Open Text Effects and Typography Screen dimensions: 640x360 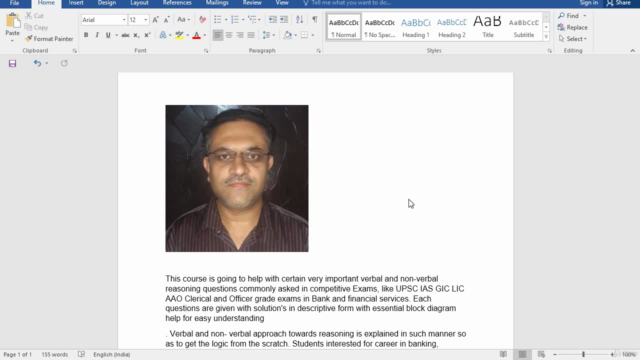pyautogui.click(x=163, y=35)
